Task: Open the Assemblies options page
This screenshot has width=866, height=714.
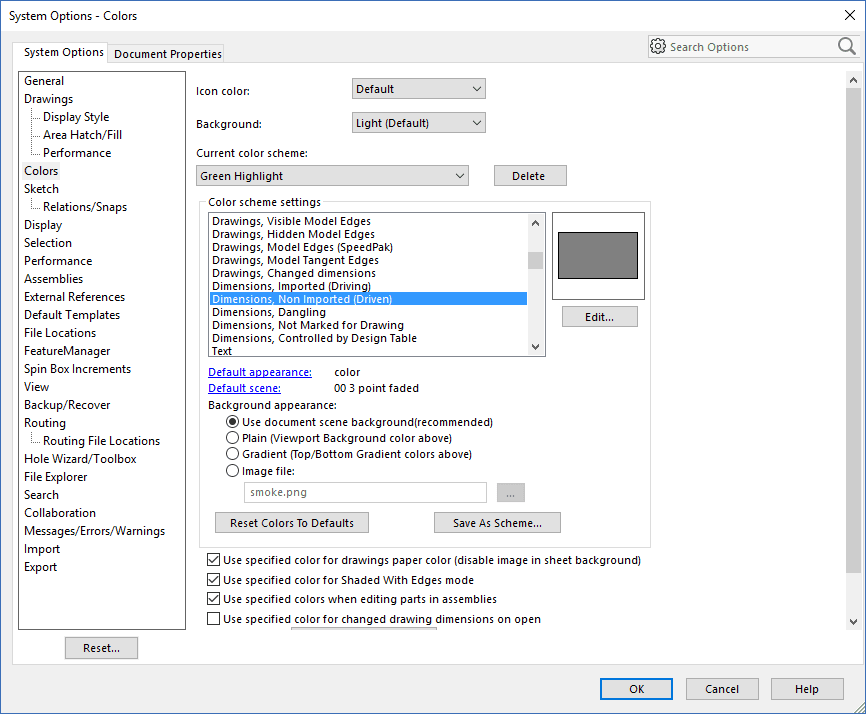Action: [54, 279]
